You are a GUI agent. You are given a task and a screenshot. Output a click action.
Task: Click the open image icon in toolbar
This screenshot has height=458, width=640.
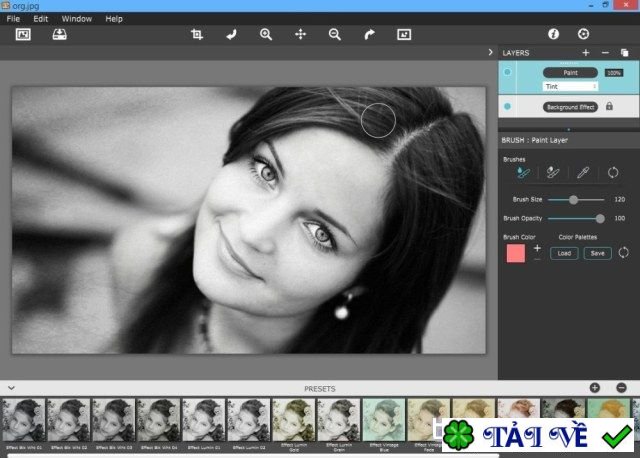[x=23, y=34]
